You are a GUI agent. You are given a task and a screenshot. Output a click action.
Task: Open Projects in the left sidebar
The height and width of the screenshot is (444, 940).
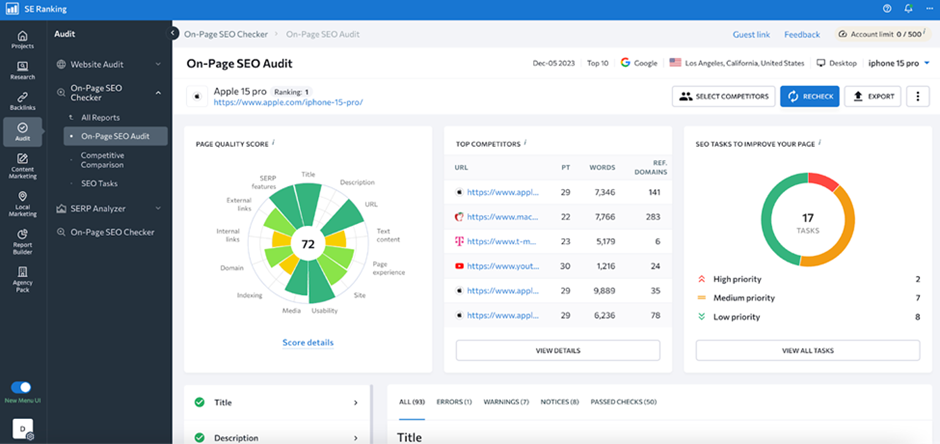click(x=22, y=39)
